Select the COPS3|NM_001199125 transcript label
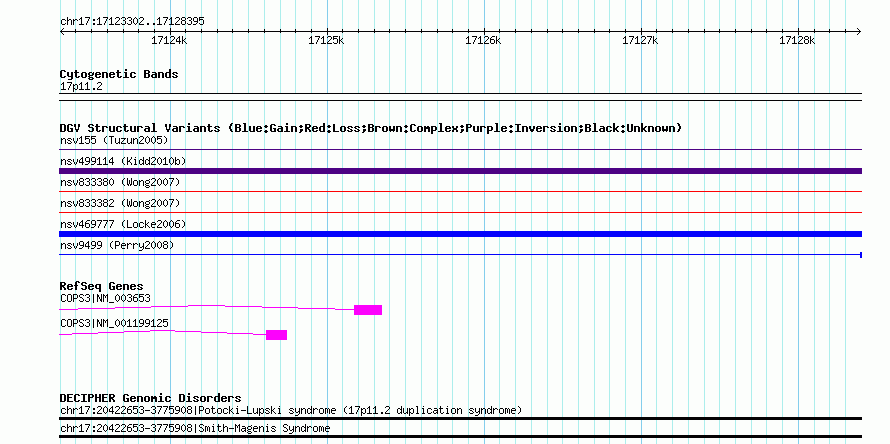The image size is (890, 444). 114,324
